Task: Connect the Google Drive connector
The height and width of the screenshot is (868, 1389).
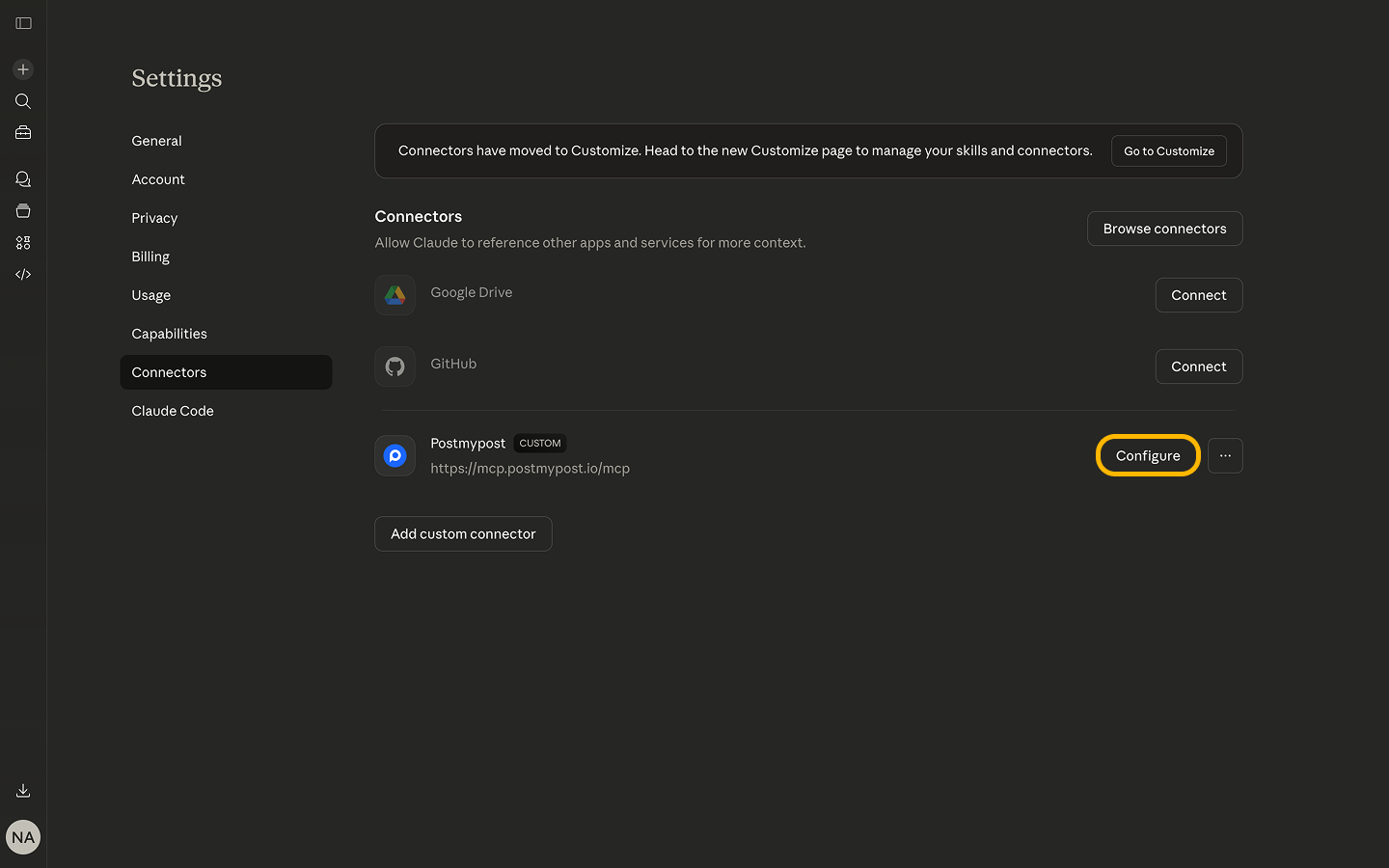Action: coord(1198,295)
